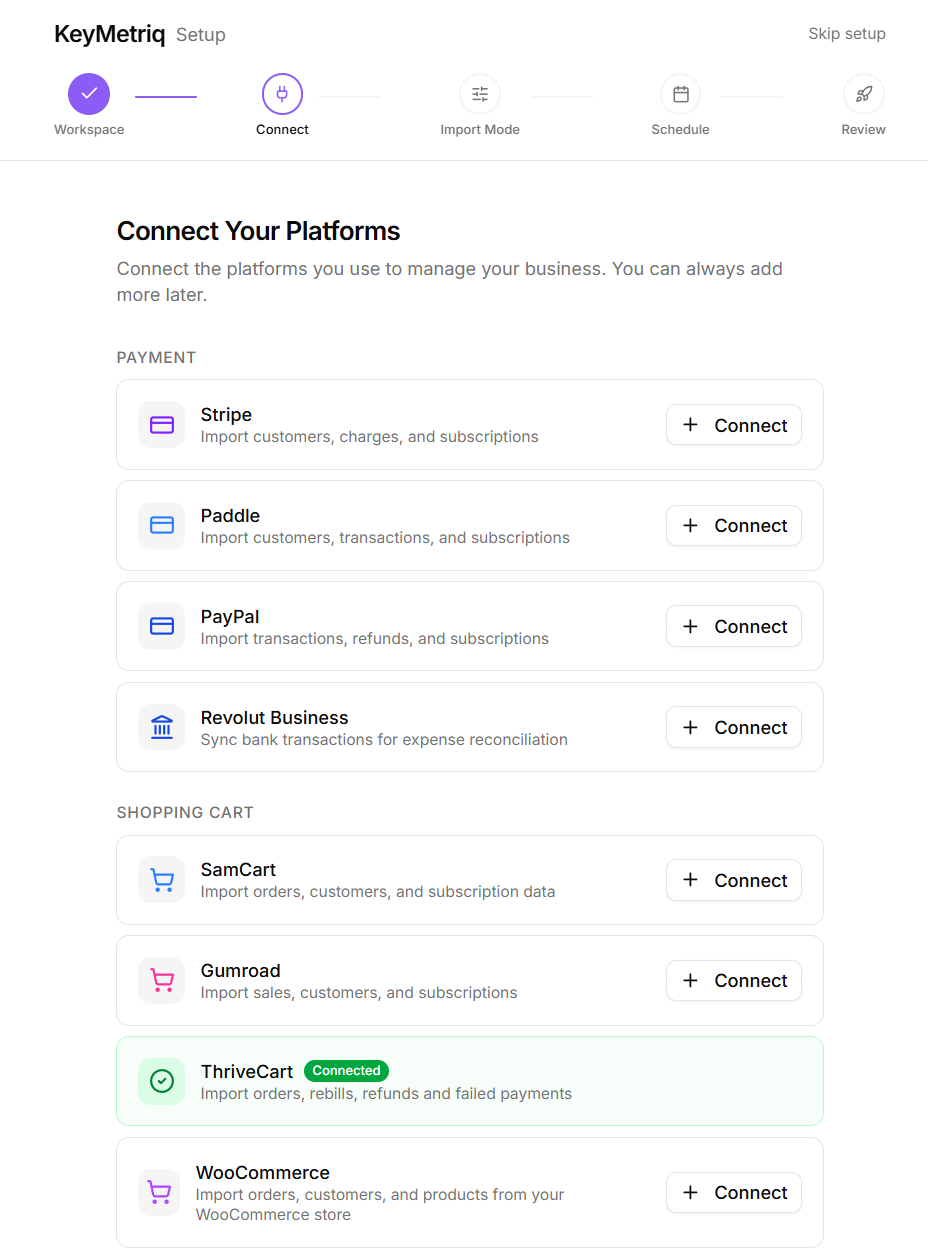Click the Paddle card icon
The image size is (928, 1256).
click(162, 525)
